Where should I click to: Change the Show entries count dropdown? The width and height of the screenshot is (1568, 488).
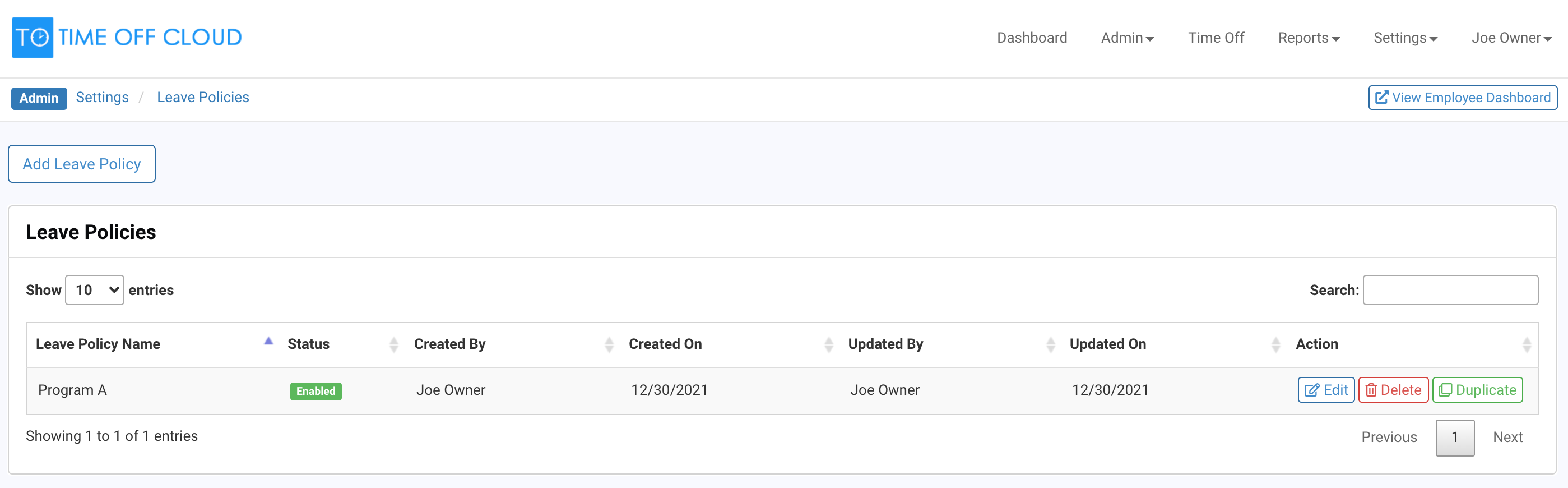pos(95,290)
